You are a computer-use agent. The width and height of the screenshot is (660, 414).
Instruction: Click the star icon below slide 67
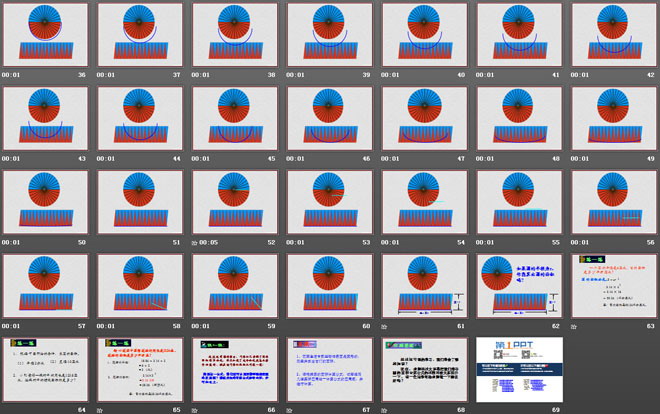291,409
